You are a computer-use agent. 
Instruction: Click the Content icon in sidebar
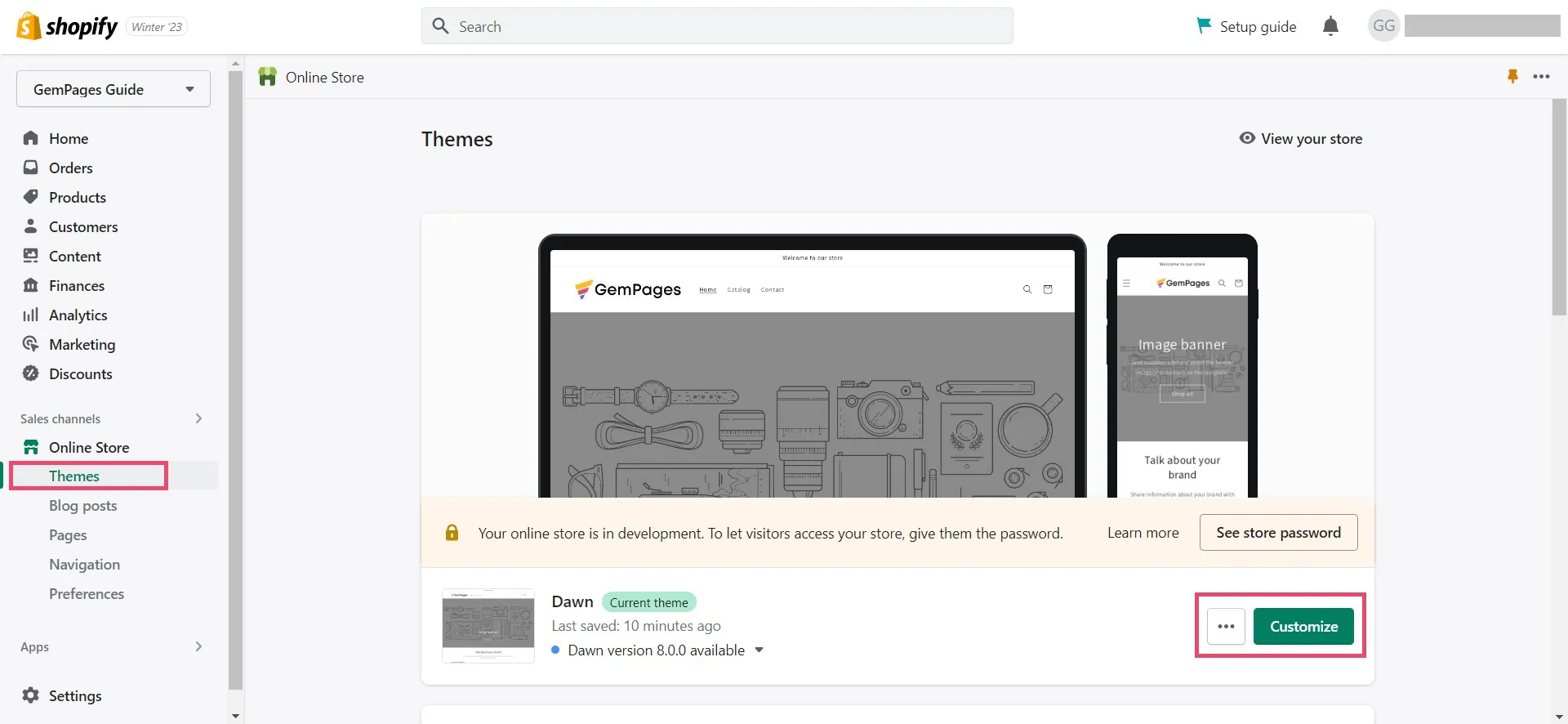click(31, 256)
